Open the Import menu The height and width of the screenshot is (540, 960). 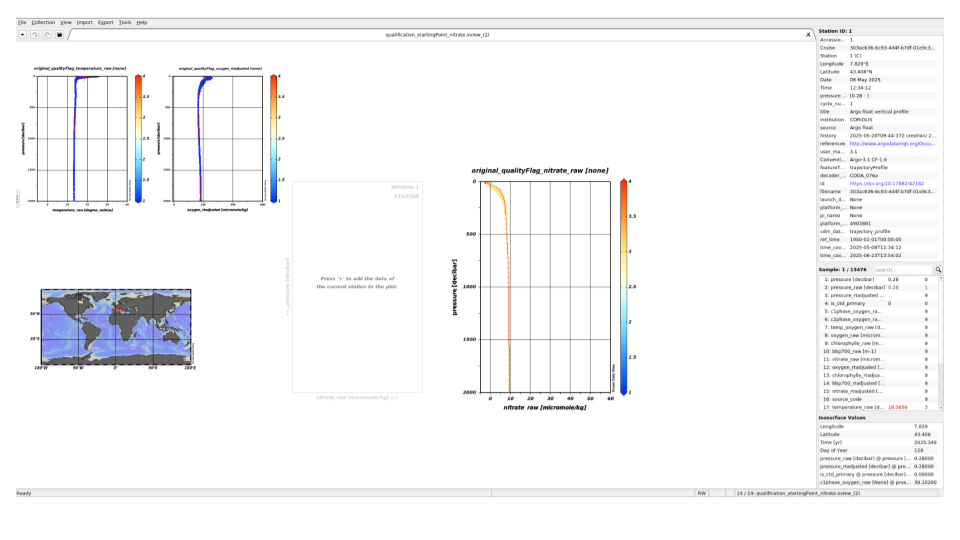84,21
